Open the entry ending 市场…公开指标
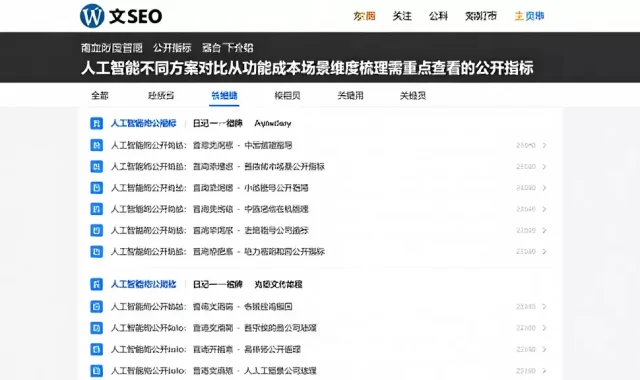This screenshot has width=640, height=380. (218, 167)
